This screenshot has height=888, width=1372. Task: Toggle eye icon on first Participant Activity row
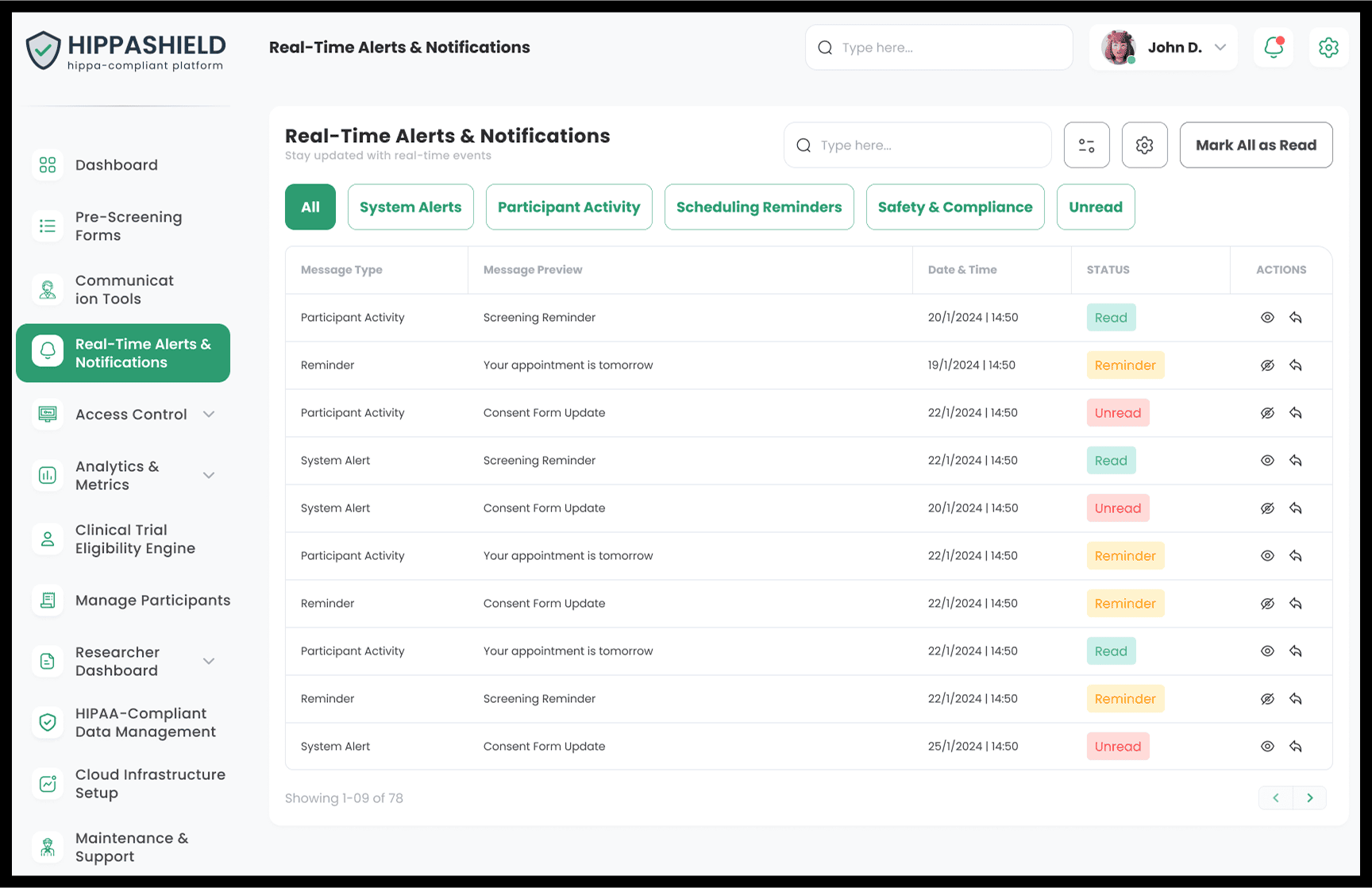pos(1267,318)
